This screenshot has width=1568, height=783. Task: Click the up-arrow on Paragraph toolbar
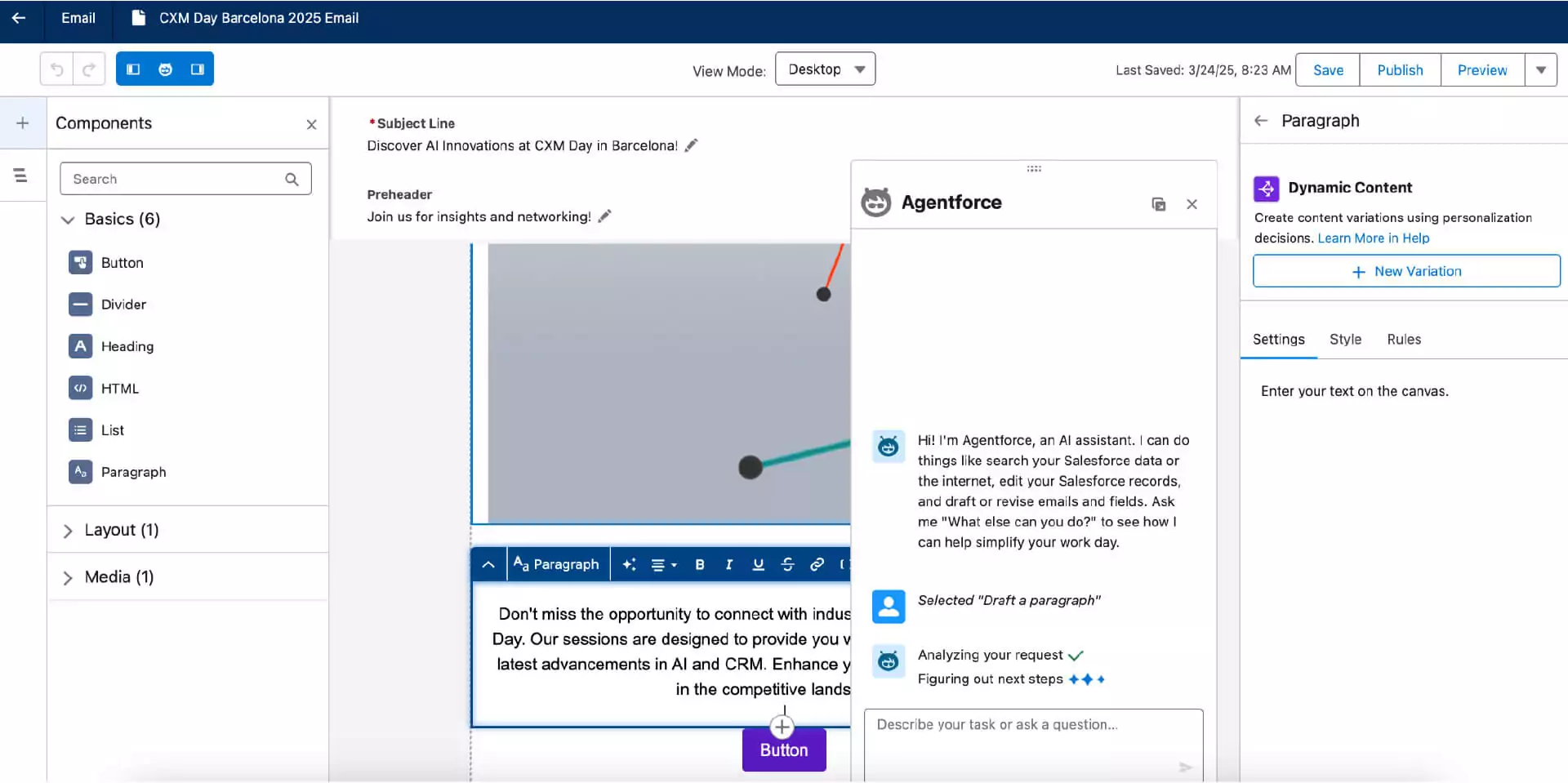[x=488, y=564]
